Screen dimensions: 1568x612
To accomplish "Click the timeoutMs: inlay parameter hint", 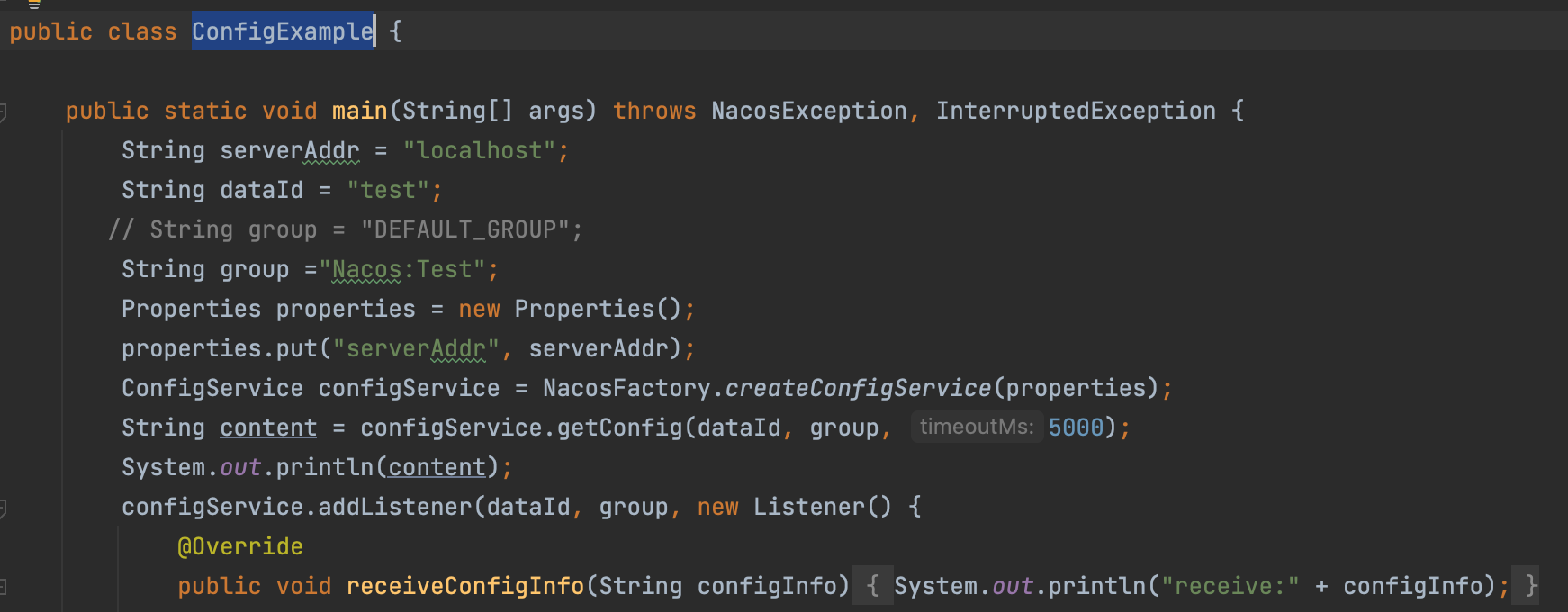I will (x=977, y=427).
